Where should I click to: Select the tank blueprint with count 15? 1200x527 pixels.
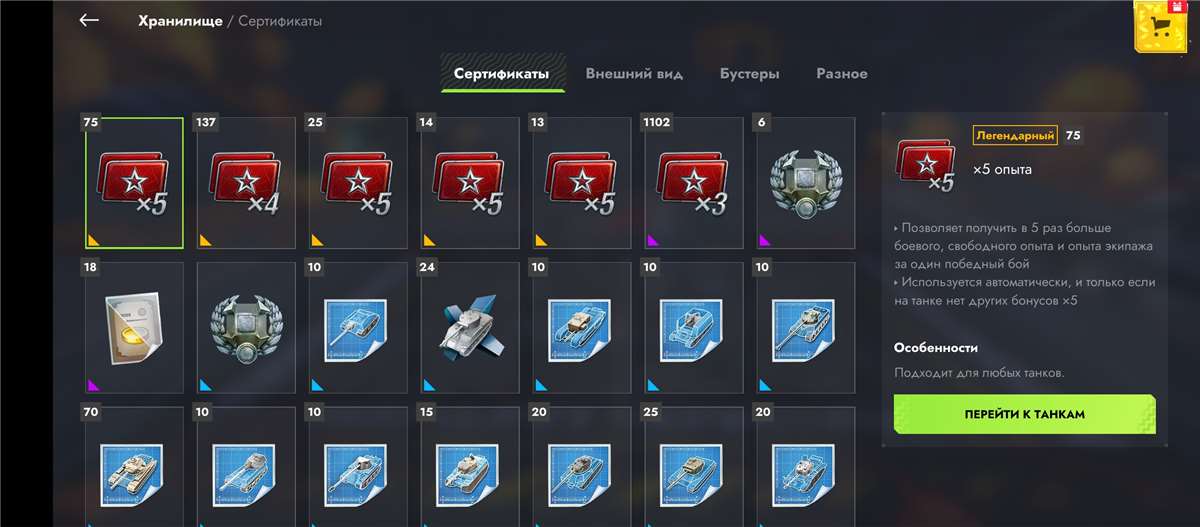470,466
